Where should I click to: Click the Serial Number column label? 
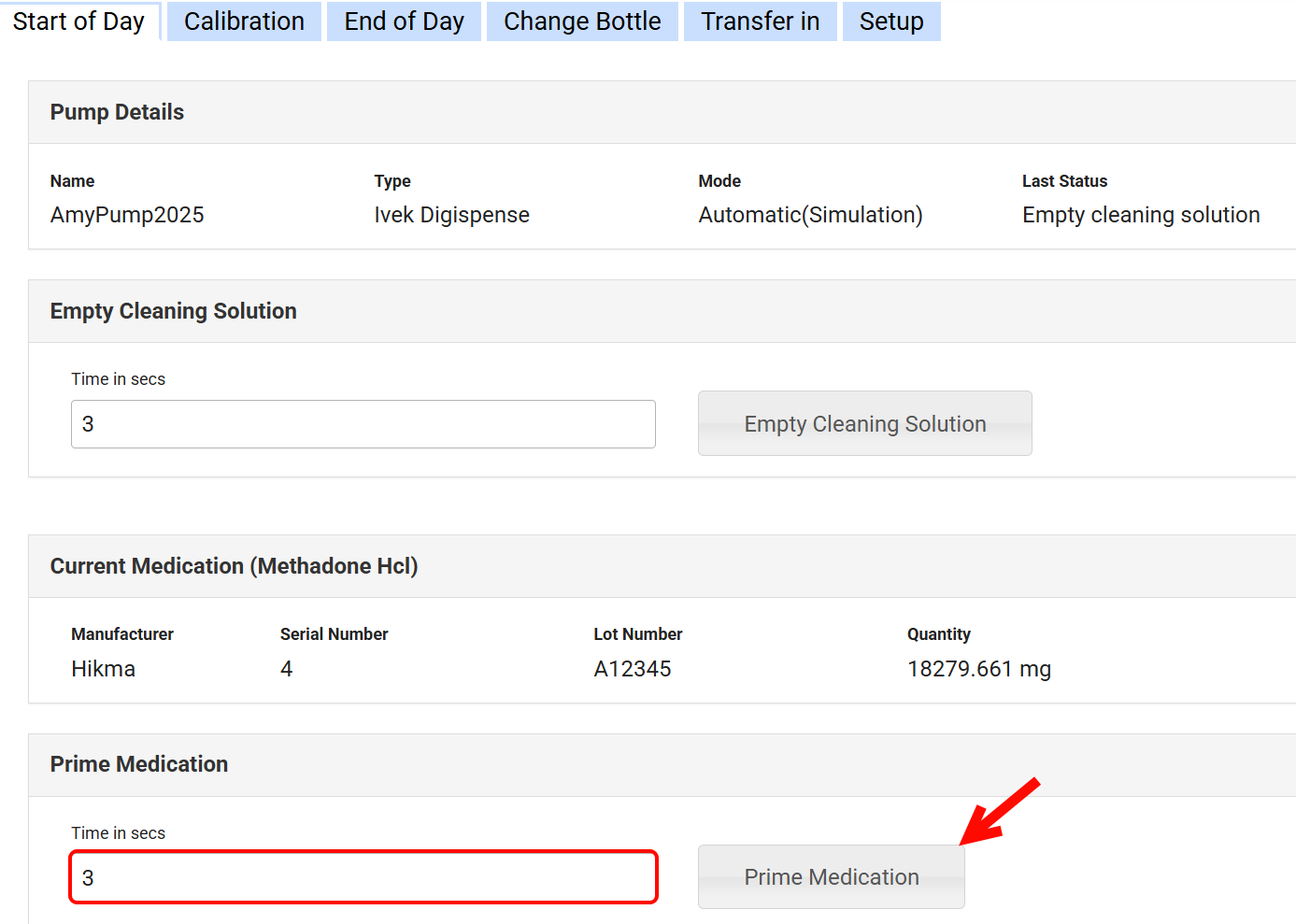tap(334, 634)
